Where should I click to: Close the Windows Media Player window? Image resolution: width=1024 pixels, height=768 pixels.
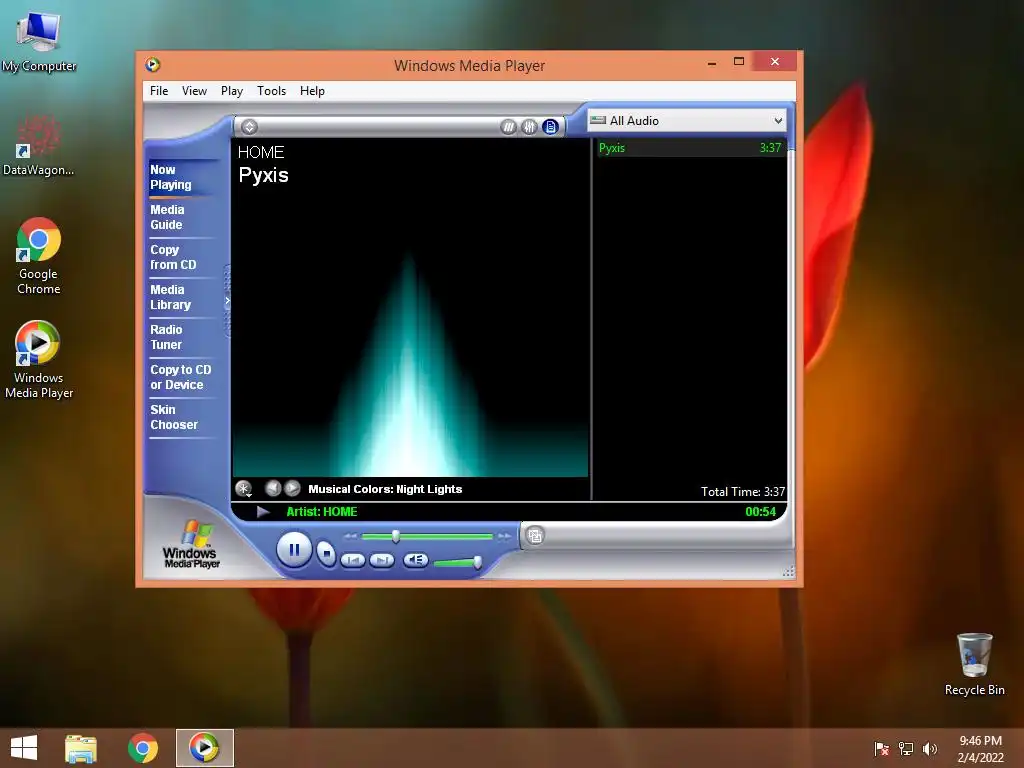point(775,61)
